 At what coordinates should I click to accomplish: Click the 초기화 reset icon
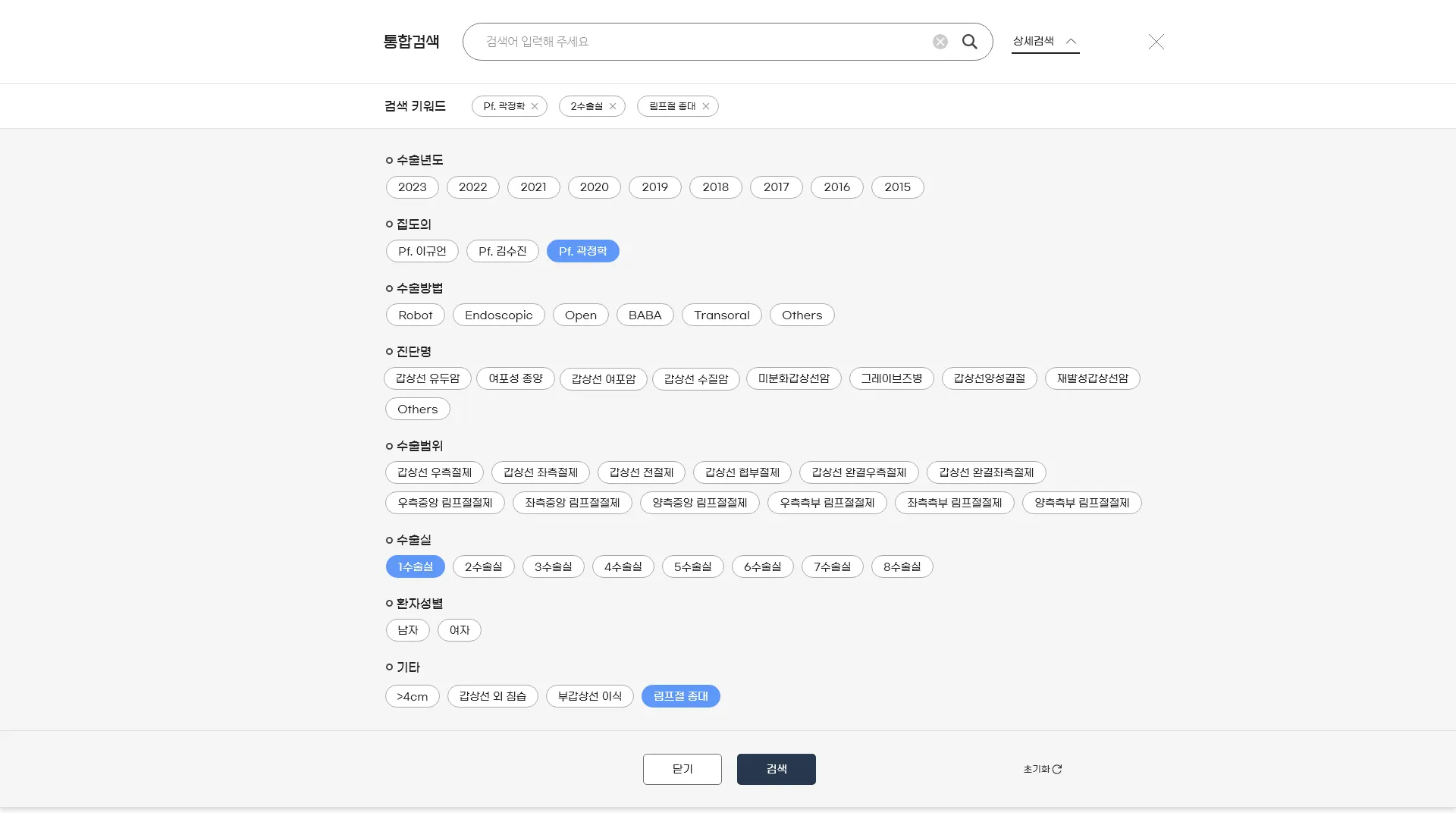[x=1057, y=769]
